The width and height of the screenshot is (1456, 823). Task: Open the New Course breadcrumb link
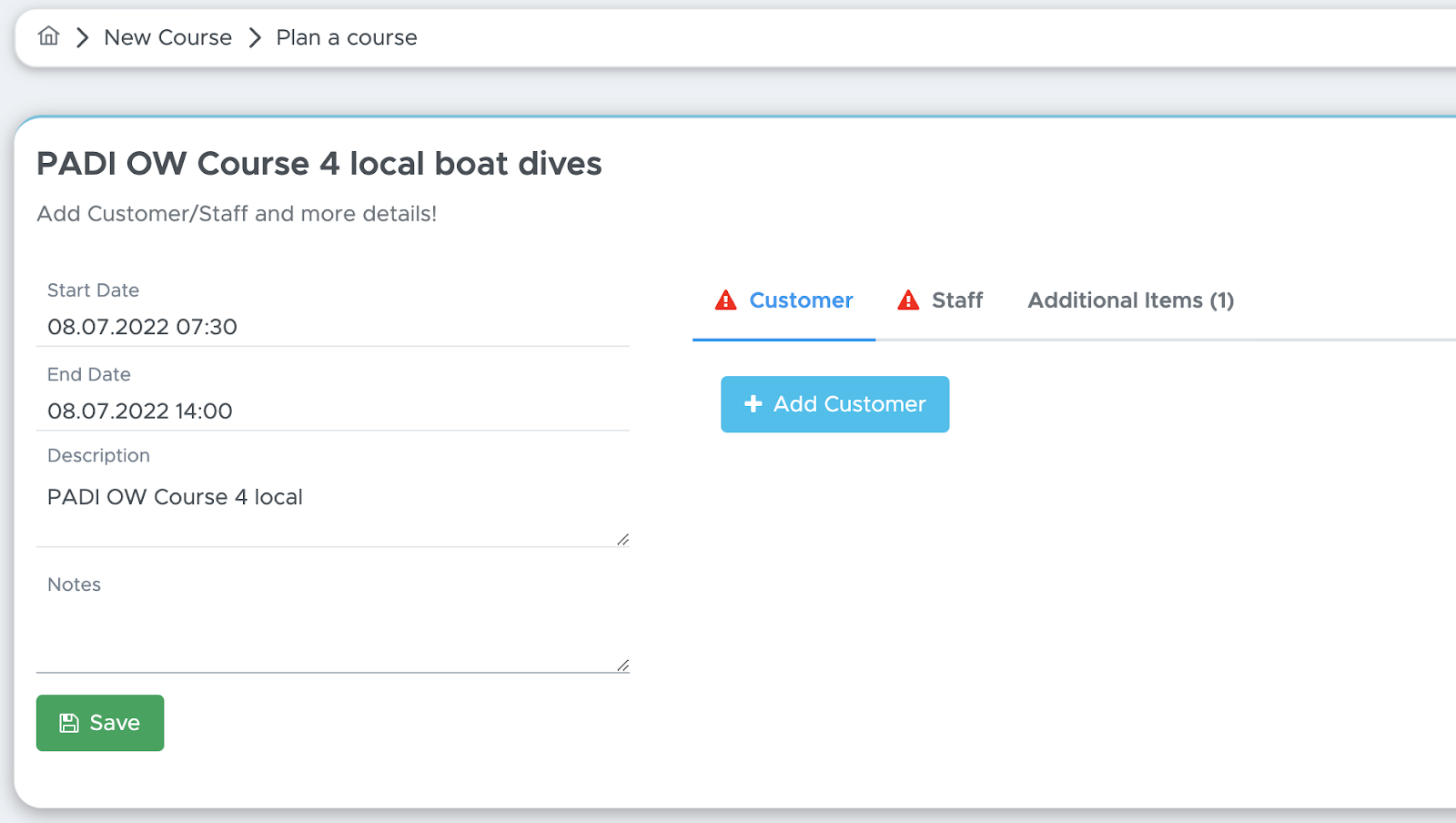pos(168,37)
